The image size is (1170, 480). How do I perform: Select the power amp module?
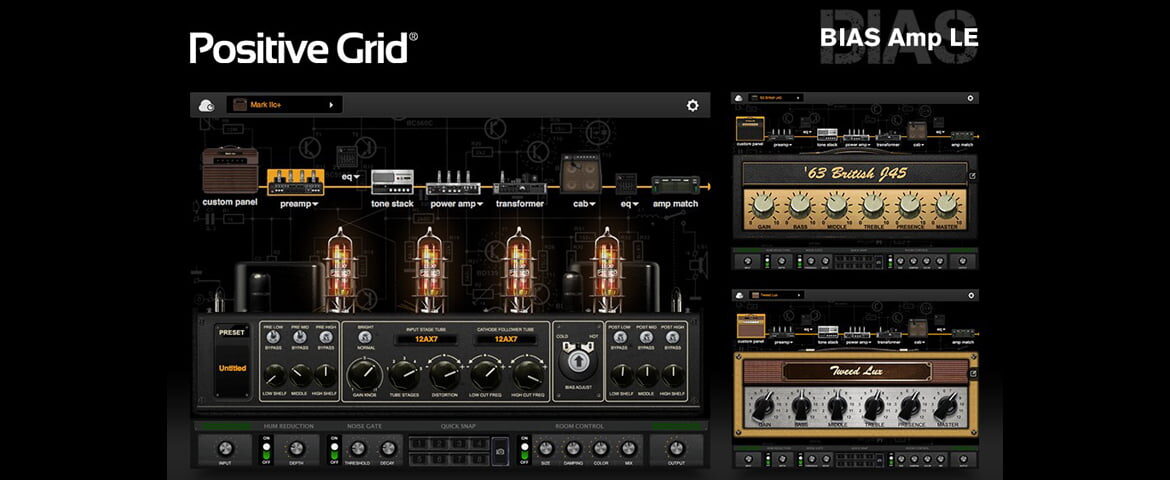[454, 184]
